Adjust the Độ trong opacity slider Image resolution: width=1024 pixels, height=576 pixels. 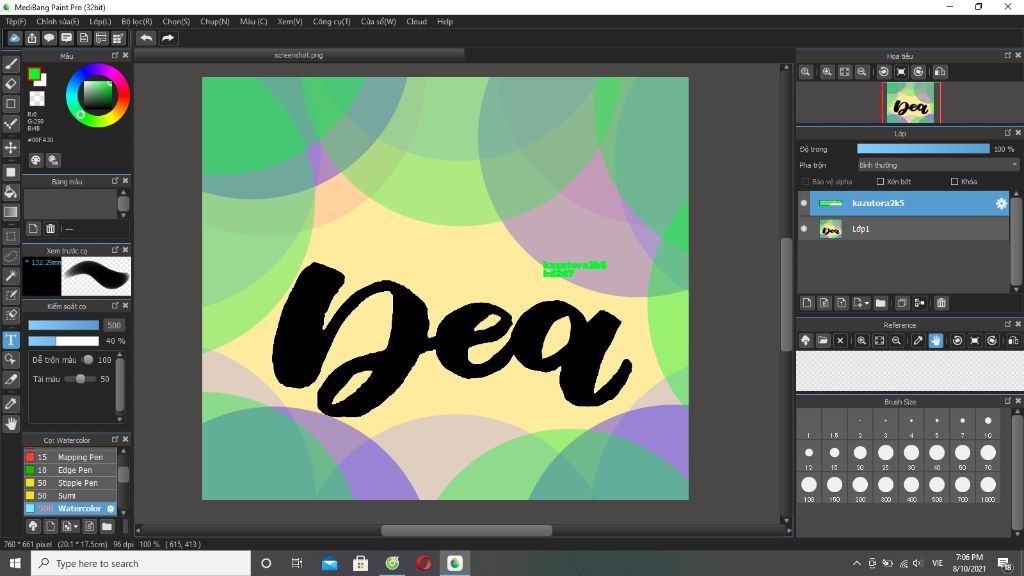point(923,149)
